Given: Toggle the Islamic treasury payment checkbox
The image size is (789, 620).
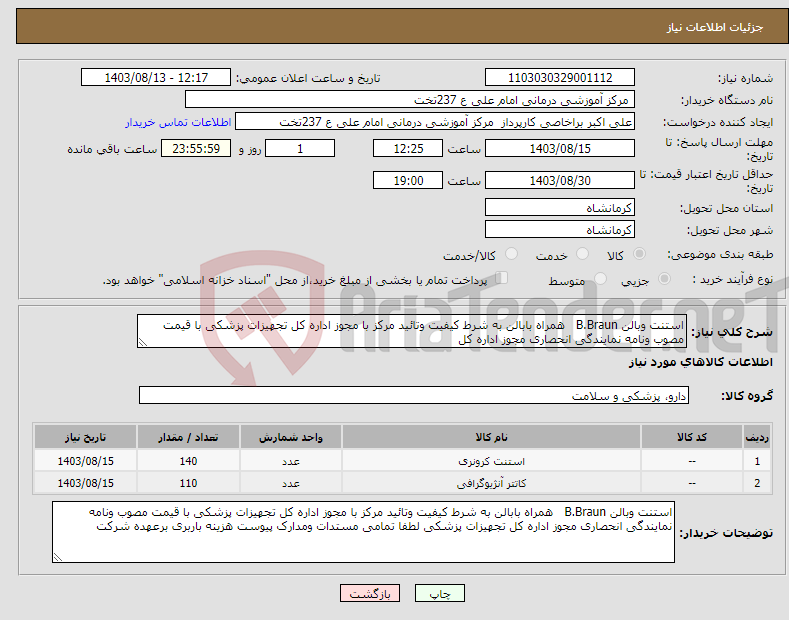Looking at the screenshot, I should pyautogui.click(x=502, y=277).
